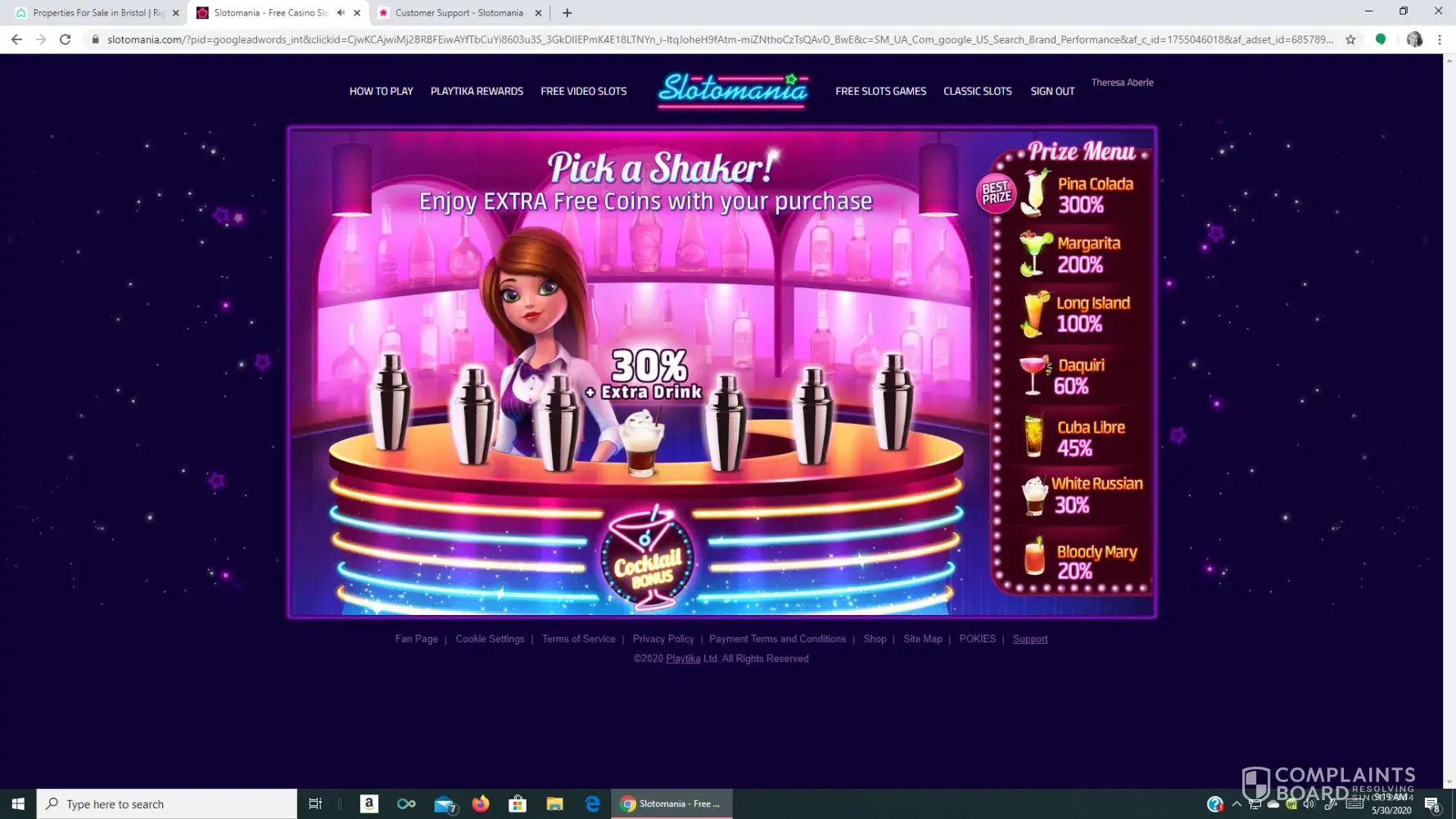Open Microsoft Store from taskbar

pos(518,804)
